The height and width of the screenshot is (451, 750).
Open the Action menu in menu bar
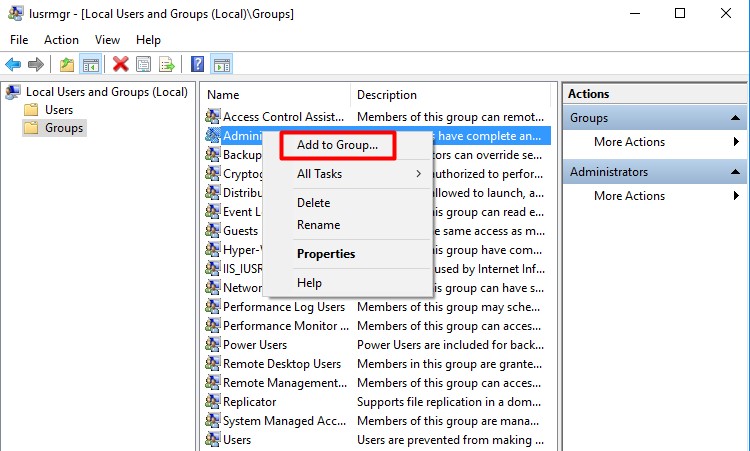[x=61, y=40]
